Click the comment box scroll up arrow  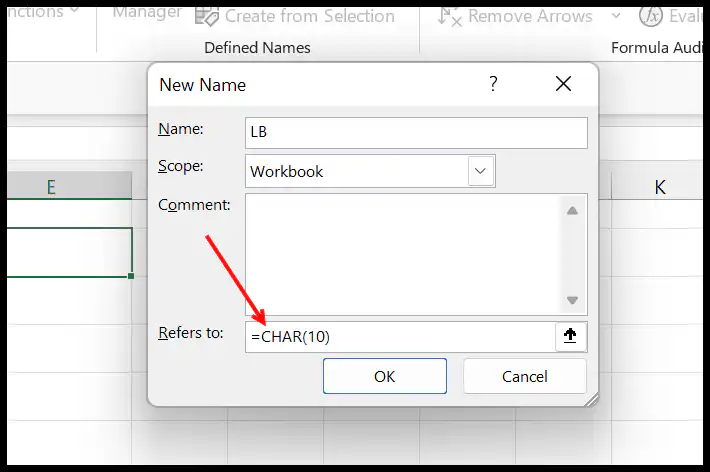(572, 211)
